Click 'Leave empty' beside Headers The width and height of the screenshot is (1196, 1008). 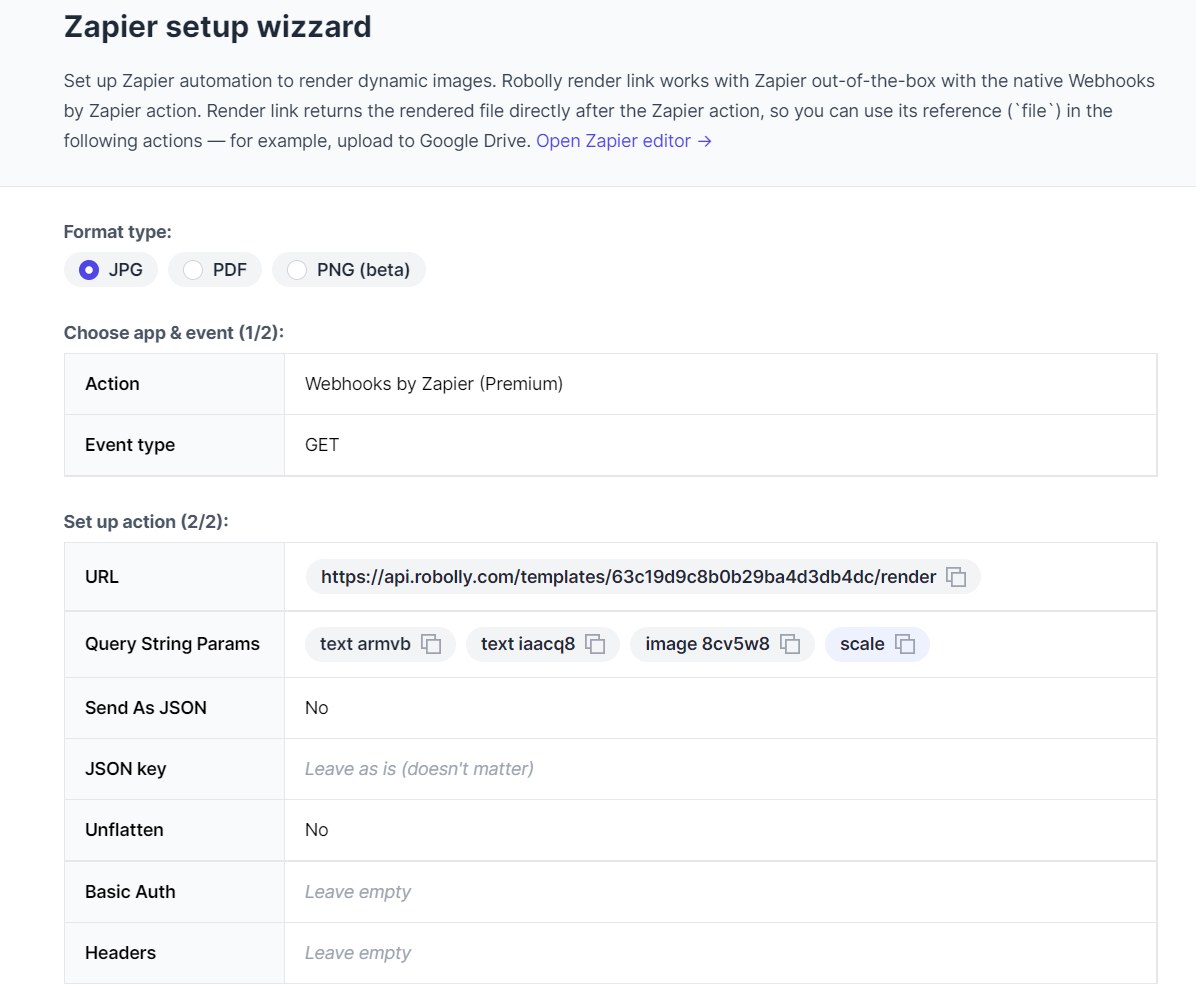pyautogui.click(x=358, y=953)
